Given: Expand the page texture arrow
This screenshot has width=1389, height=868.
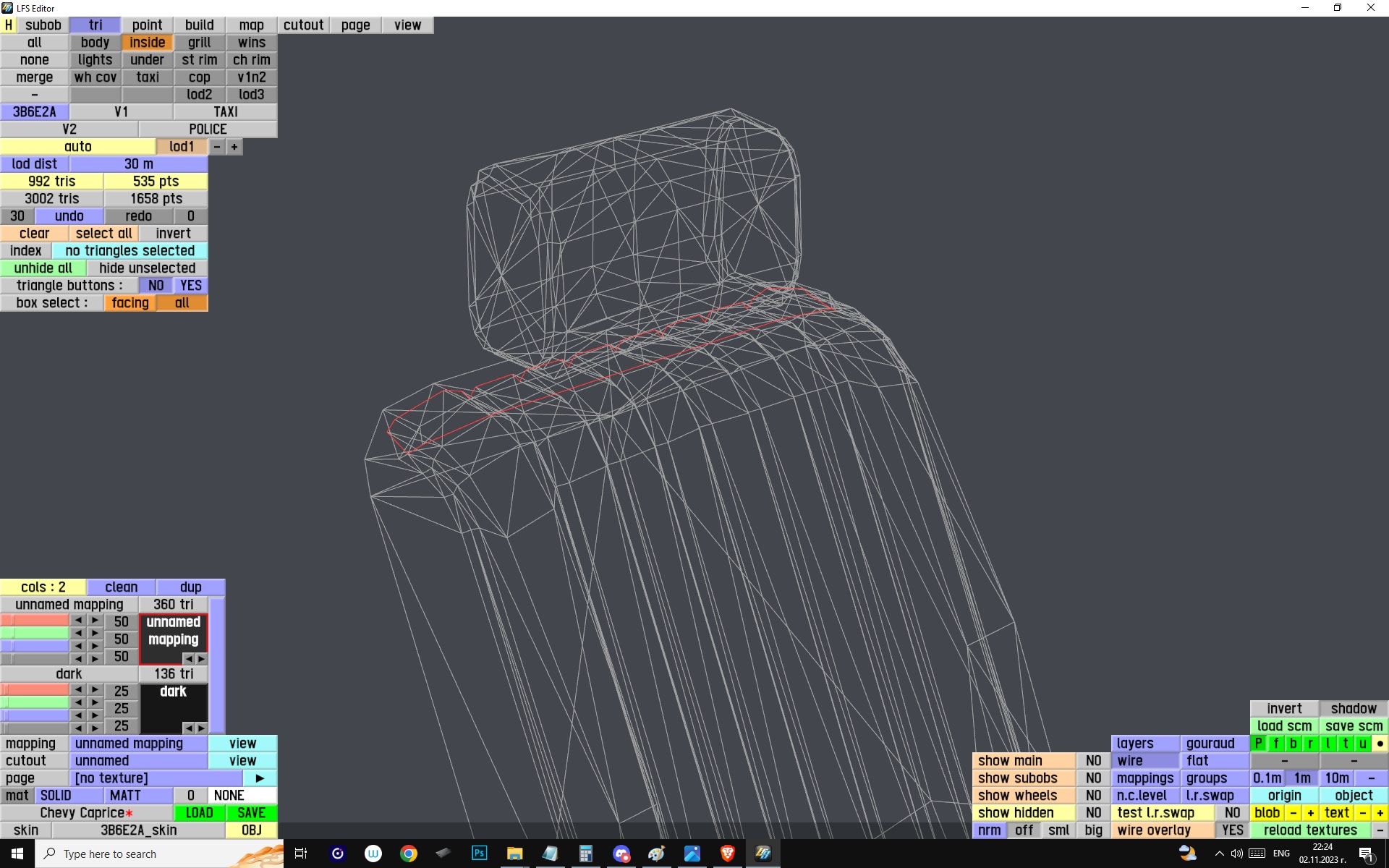Looking at the screenshot, I should (x=260, y=778).
